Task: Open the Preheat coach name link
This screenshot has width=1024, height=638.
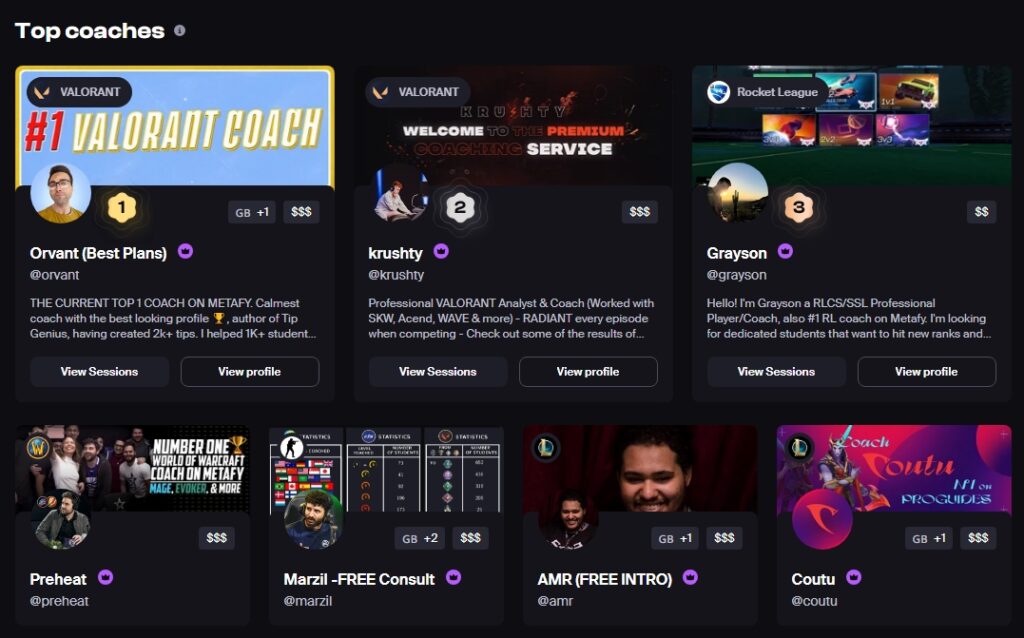Action: (58, 579)
